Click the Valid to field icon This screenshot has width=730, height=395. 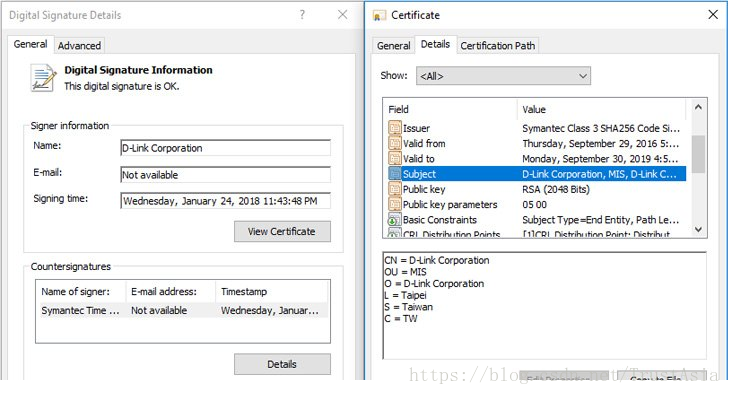[x=394, y=158]
